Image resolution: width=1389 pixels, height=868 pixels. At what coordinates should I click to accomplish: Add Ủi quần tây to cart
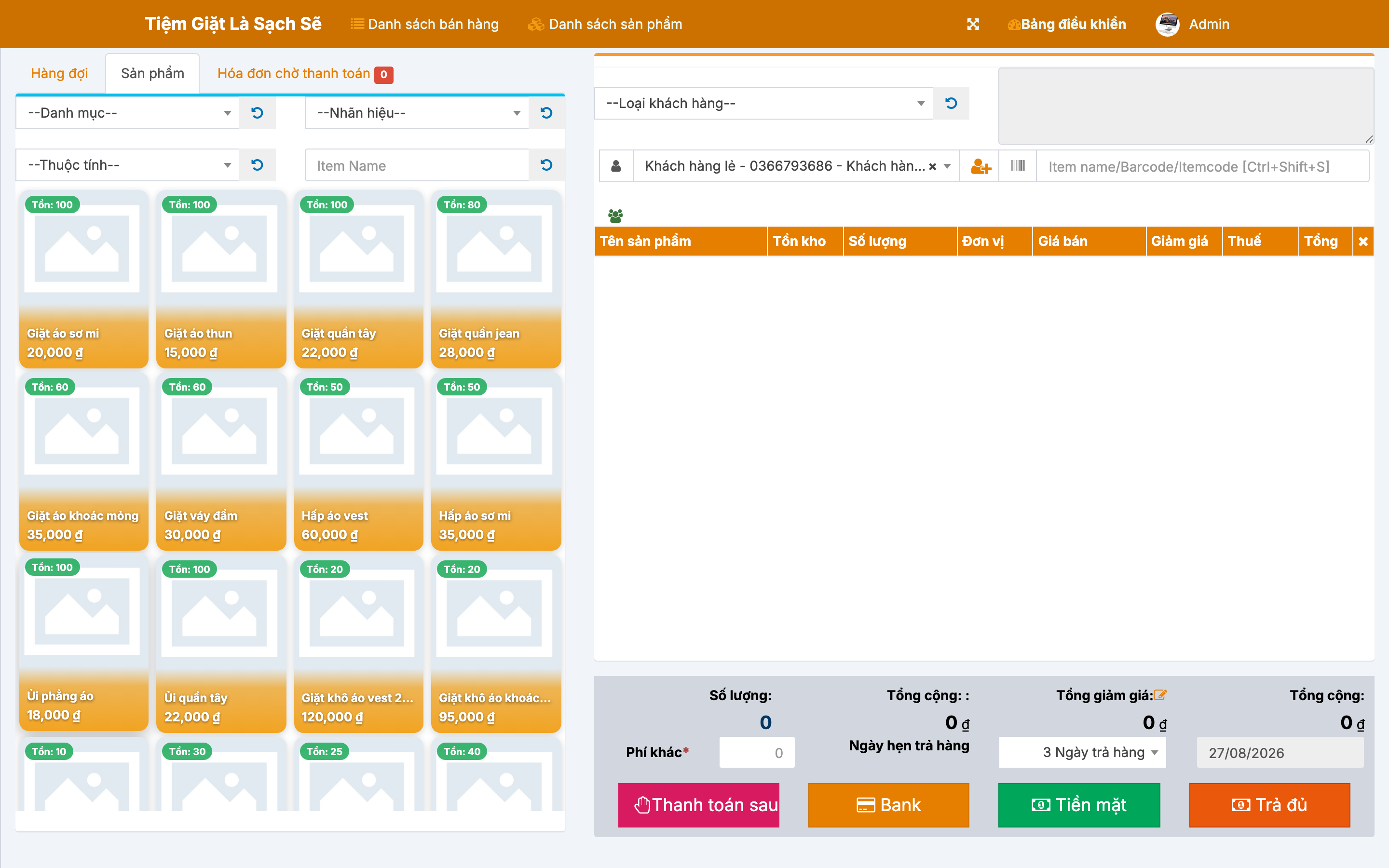click(x=221, y=644)
